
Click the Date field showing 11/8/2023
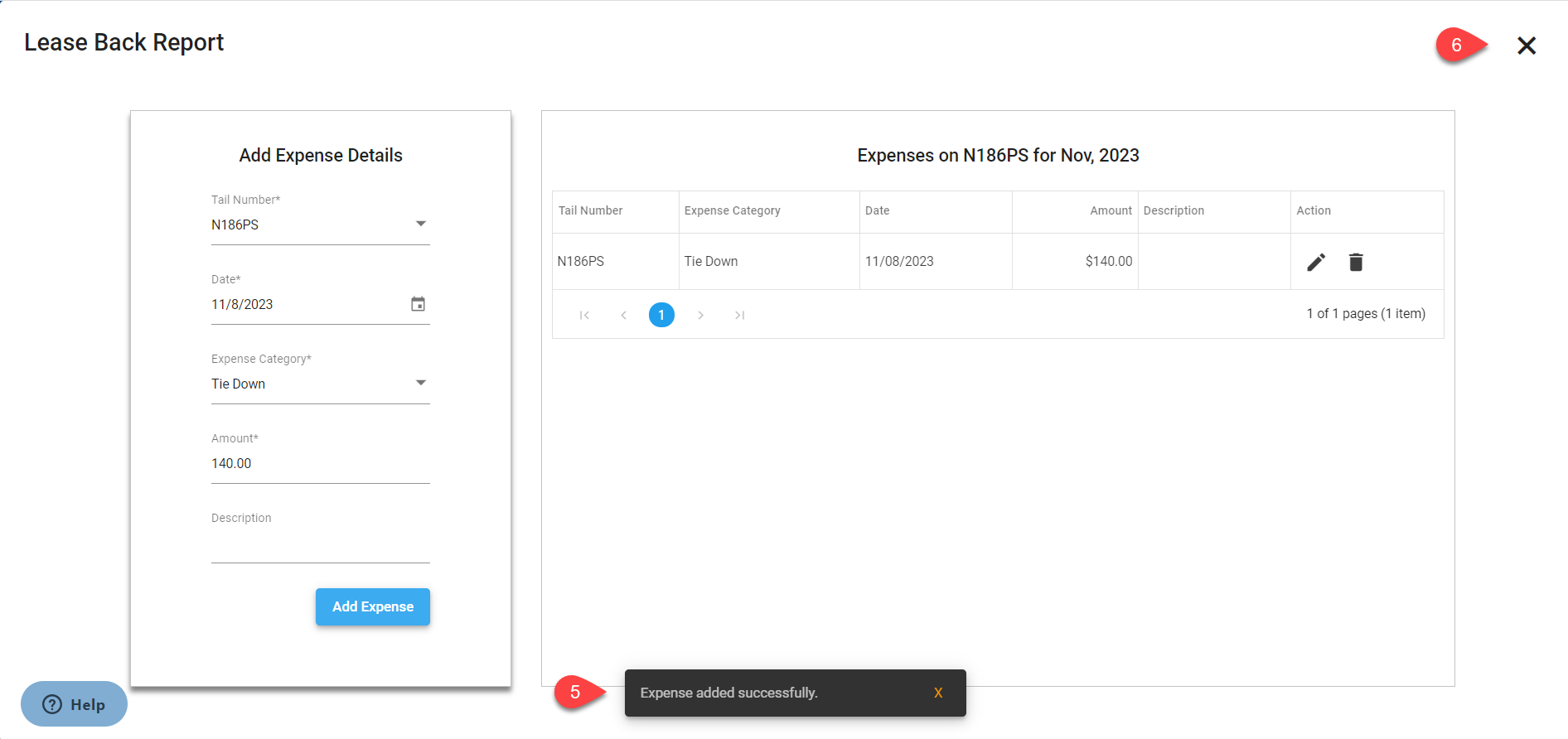(307, 305)
